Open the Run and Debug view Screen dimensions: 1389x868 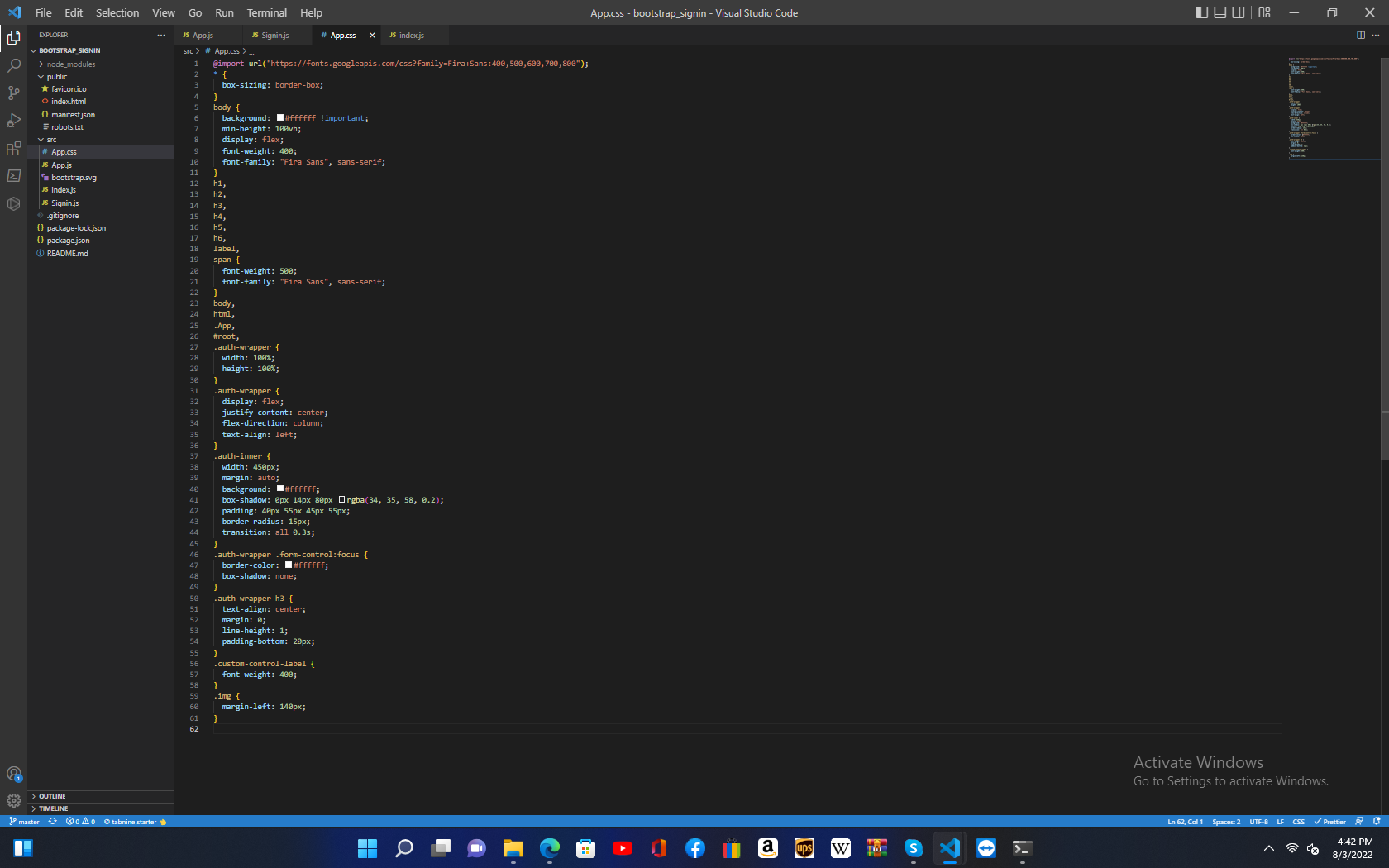click(x=13, y=120)
